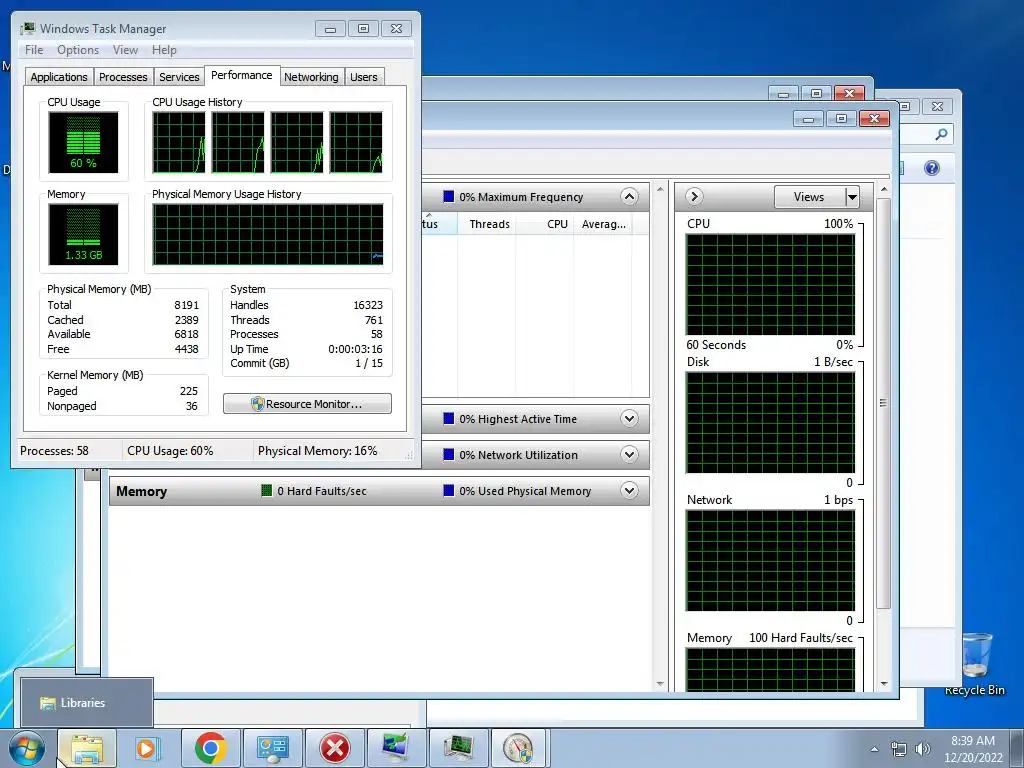Viewport: 1024px width, 768px height.
Task: Click the Physical Memory Usage History graph
Action: (268, 234)
